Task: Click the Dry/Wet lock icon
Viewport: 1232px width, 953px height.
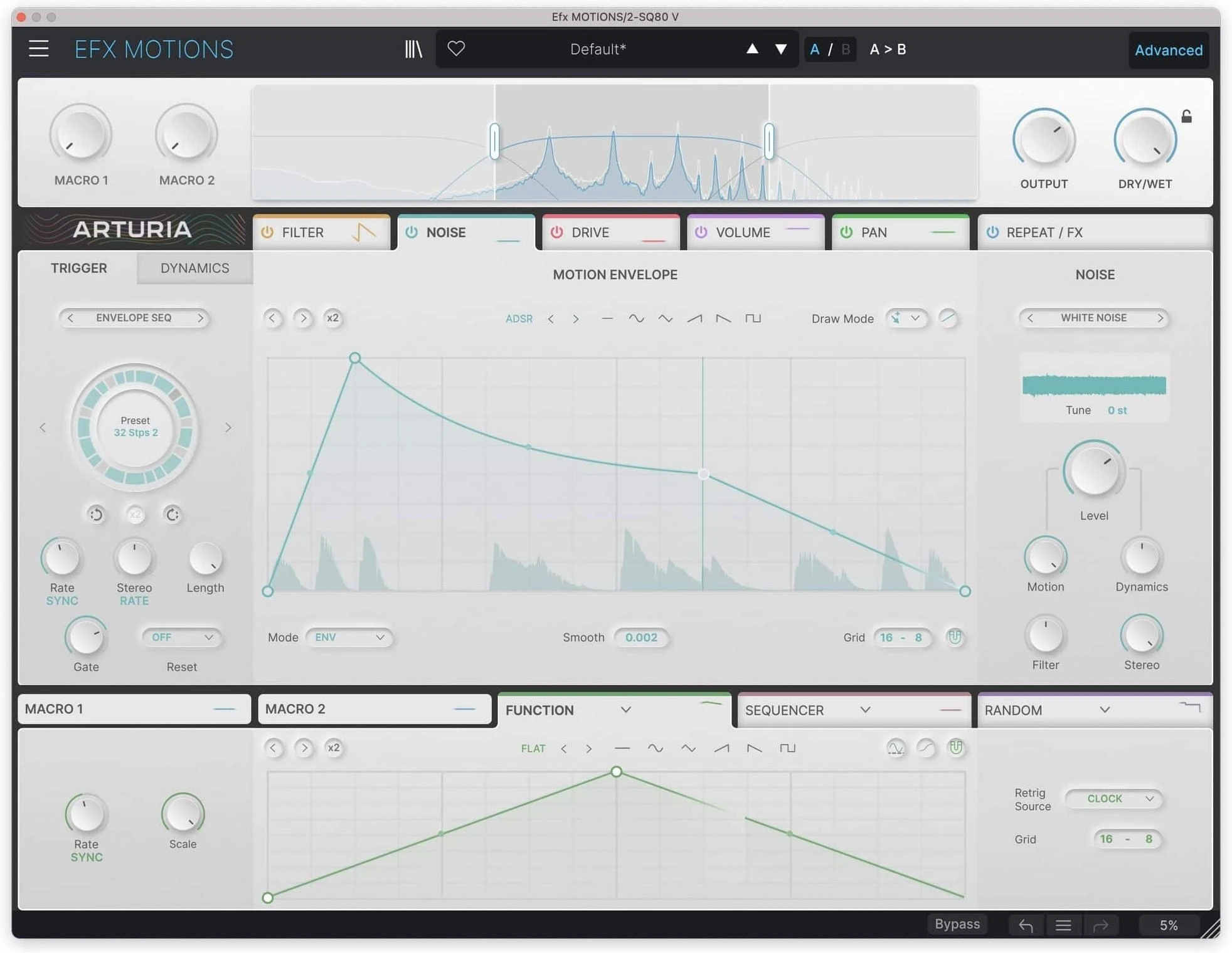Action: coord(1186,117)
